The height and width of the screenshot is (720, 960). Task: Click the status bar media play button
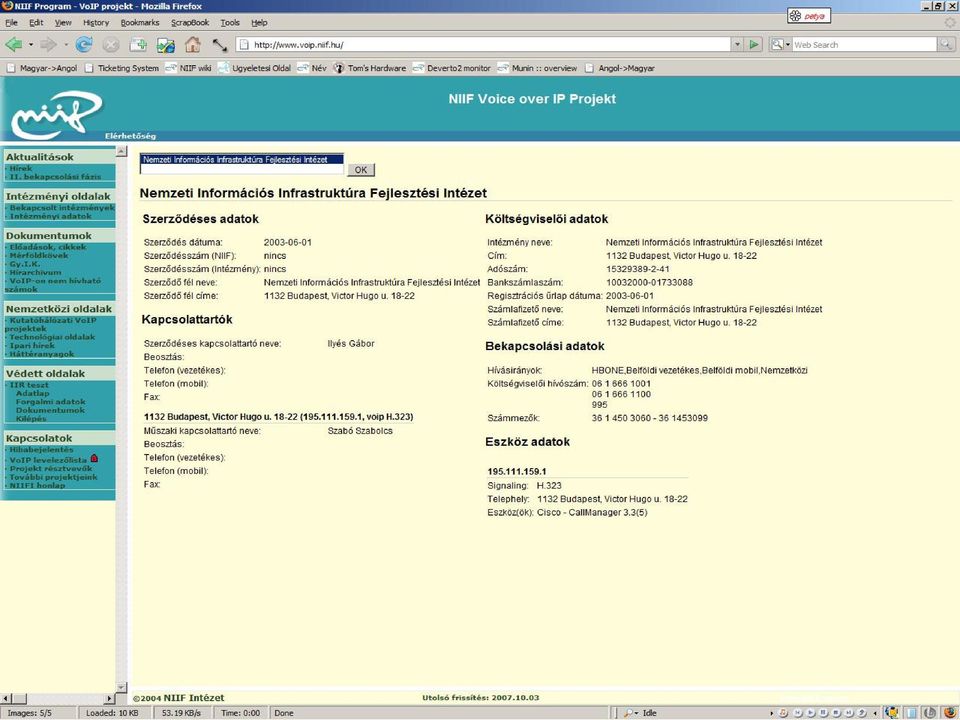(810, 713)
